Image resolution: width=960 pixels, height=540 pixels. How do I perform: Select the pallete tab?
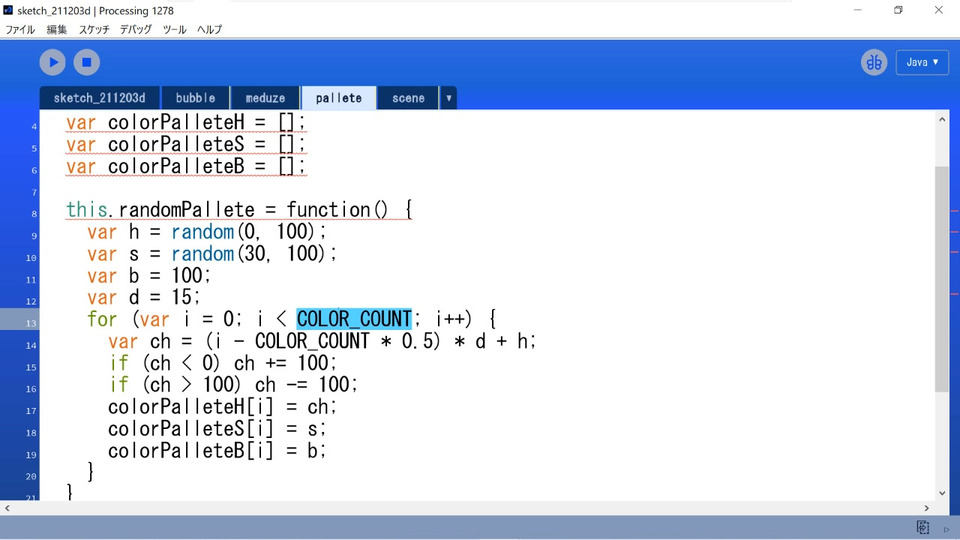pos(339,98)
